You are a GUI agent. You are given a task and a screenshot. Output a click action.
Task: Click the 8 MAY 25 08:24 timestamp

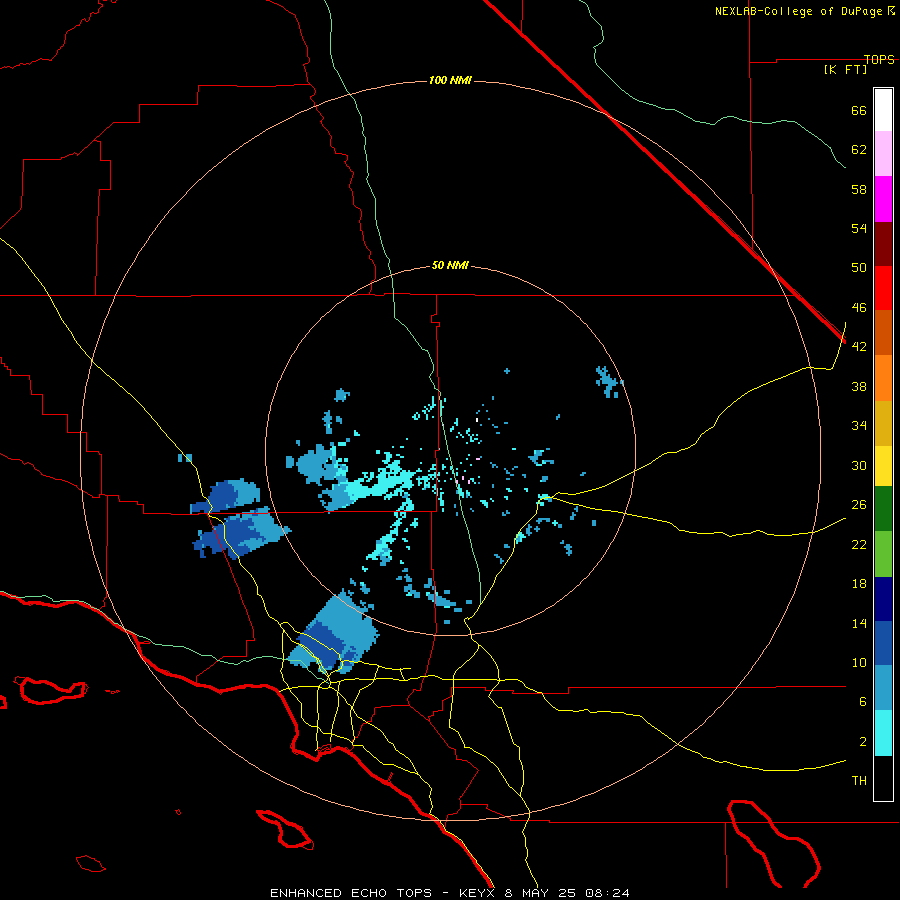click(567, 893)
